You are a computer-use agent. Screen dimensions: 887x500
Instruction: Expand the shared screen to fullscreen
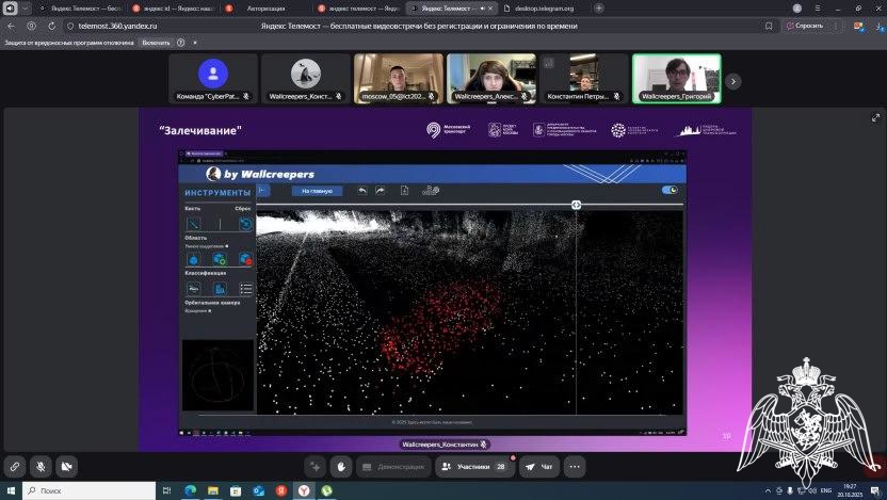point(876,118)
